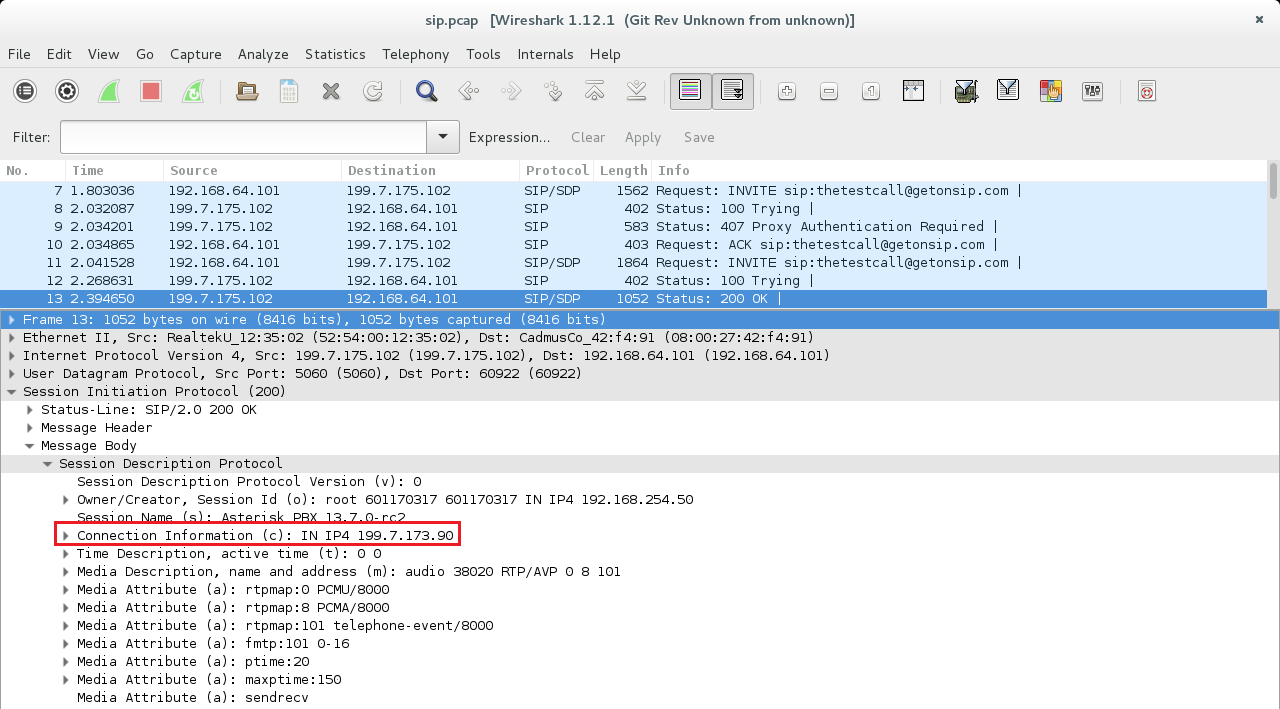Viewport: 1280px width, 709px height.
Task: Jump to the last packet icon
Action: (x=637, y=91)
